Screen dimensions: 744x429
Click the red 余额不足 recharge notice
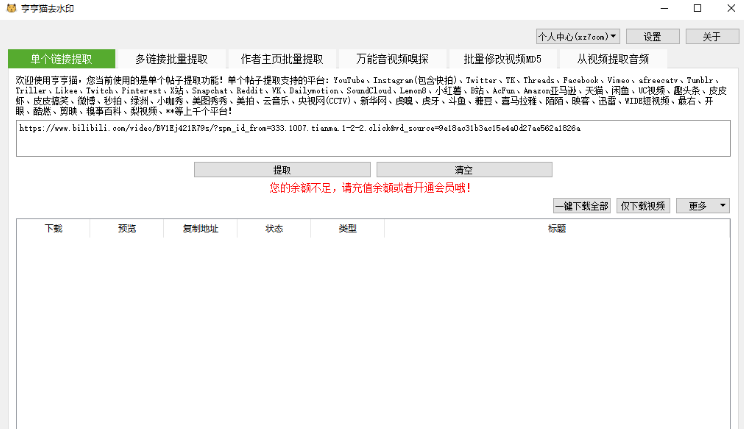[370, 188]
